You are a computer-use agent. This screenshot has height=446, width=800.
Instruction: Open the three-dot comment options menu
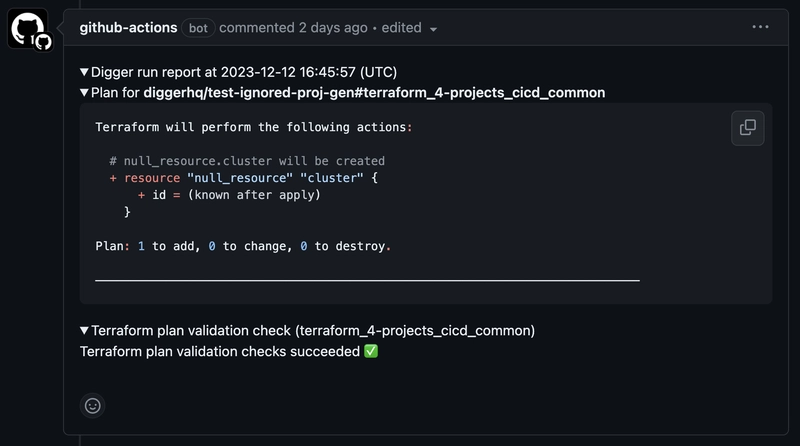760,27
